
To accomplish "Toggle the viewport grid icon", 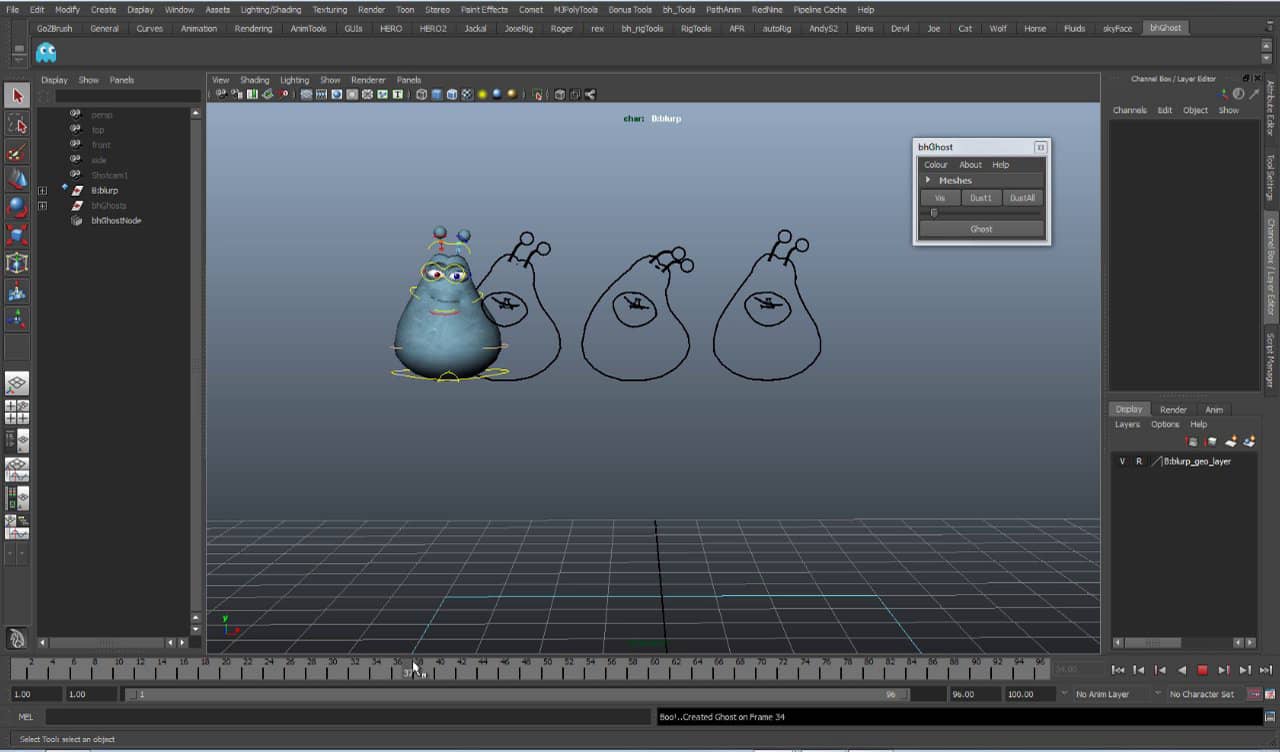I will tap(306, 94).
